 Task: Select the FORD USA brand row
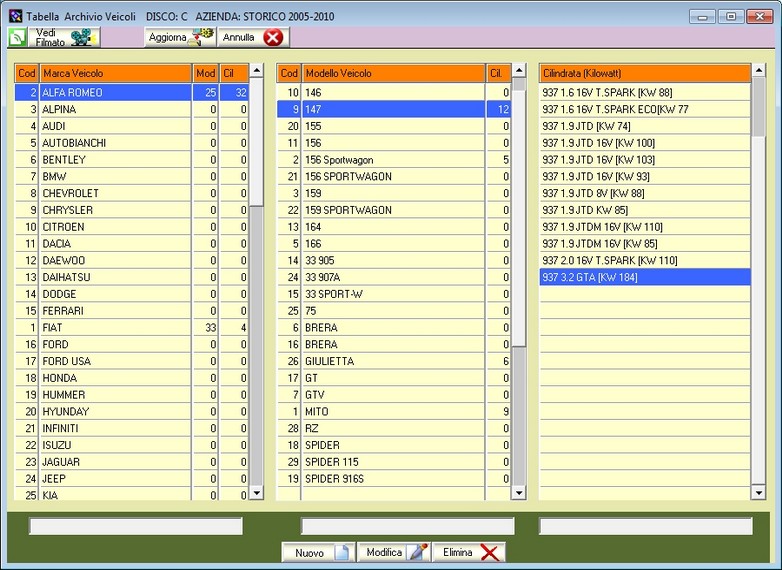pos(132,361)
